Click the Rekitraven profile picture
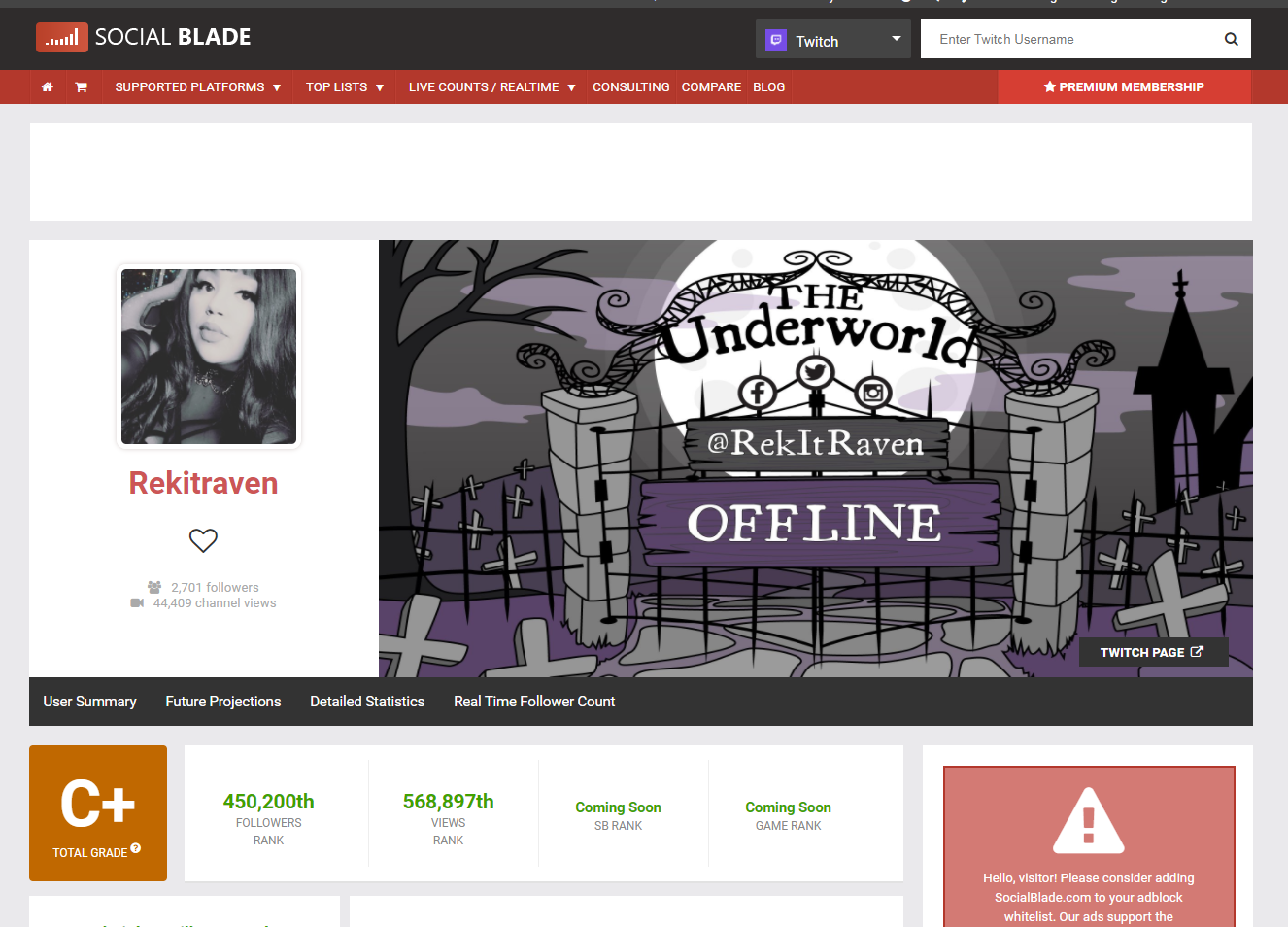This screenshot has height=927, width=1288. click(x=209, y=357)
